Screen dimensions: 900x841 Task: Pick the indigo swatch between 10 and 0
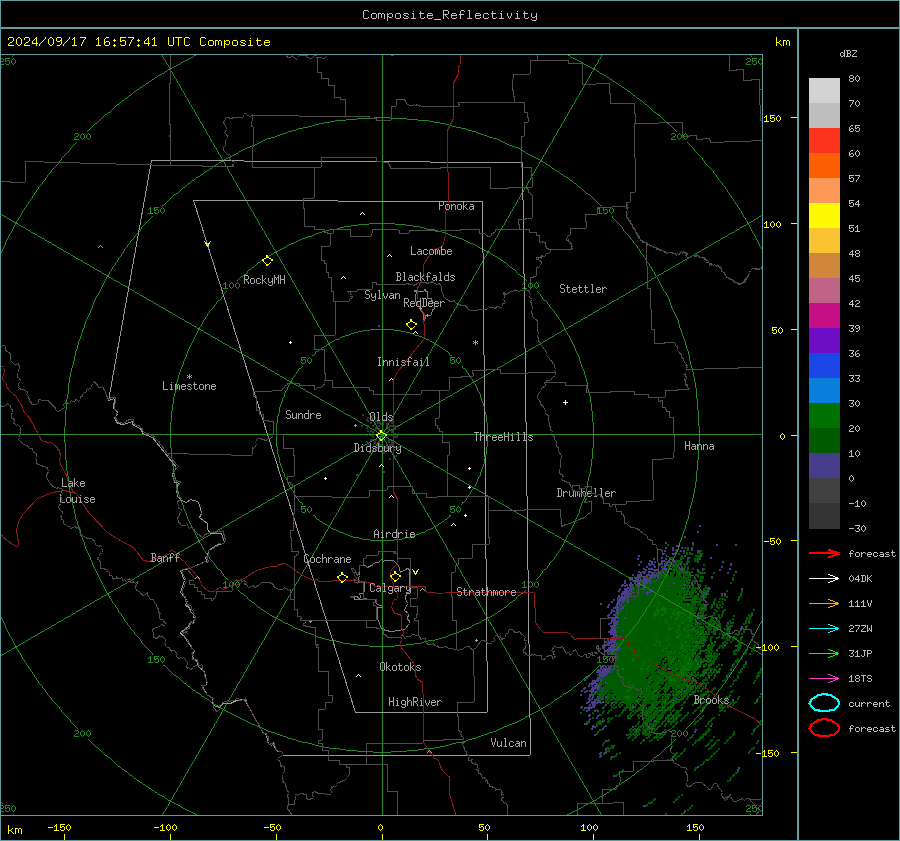(x=824, y=466)
